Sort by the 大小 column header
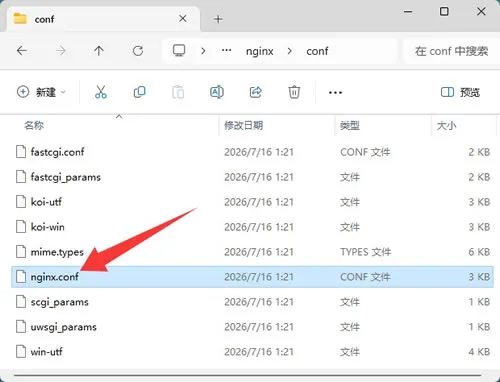 point(446,125)
